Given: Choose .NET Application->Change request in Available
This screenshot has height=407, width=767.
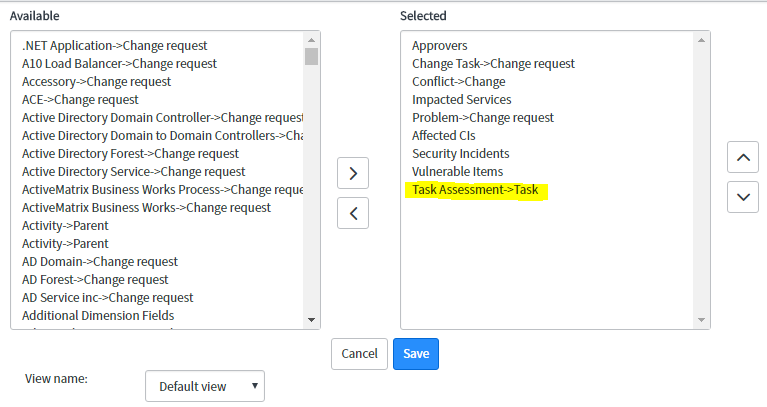Looking at the screenshot, I should click(114, 45).
